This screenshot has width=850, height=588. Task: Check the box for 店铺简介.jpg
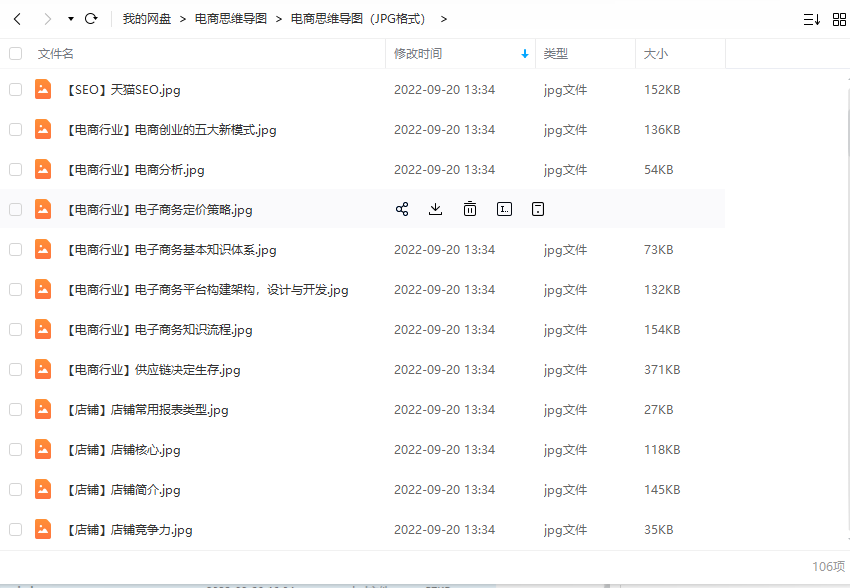(x=16, y=489)
